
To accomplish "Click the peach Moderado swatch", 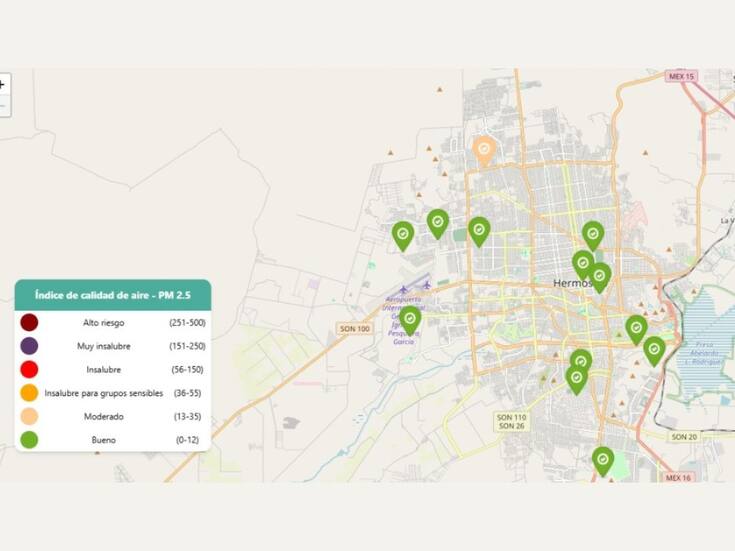I will click(x=29, y=416).
